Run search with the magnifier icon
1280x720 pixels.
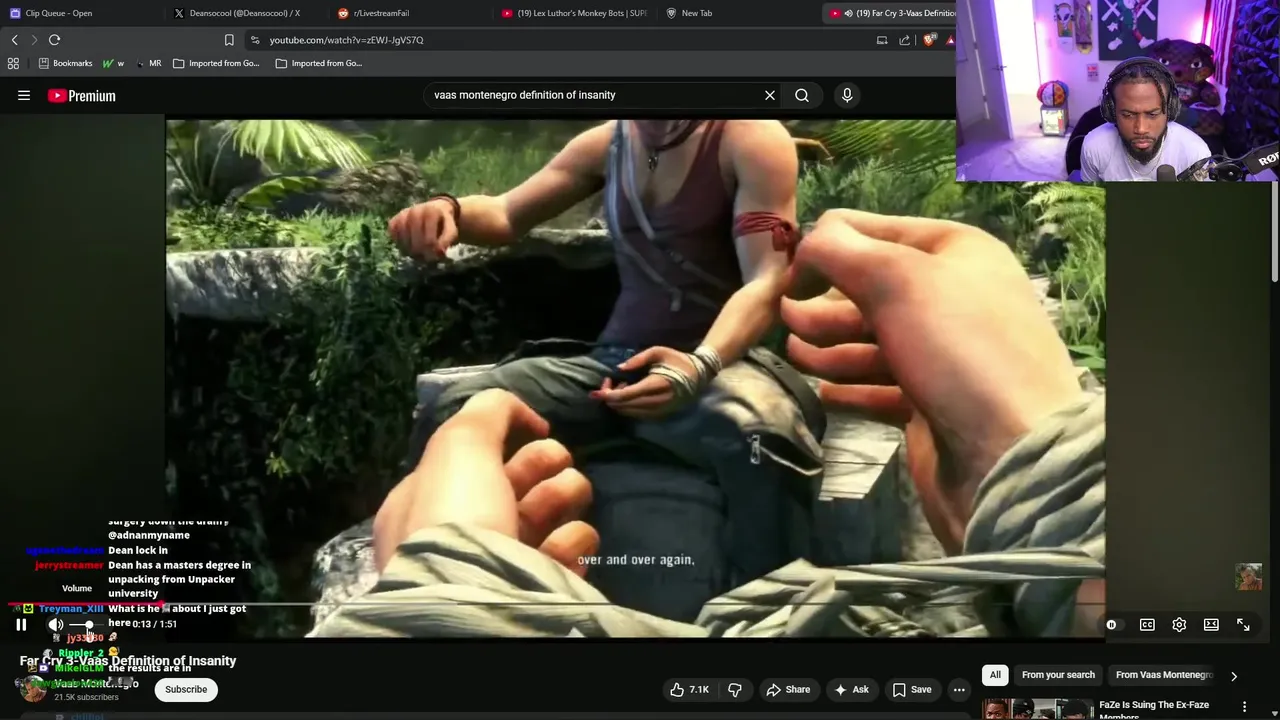pos(802,95)
